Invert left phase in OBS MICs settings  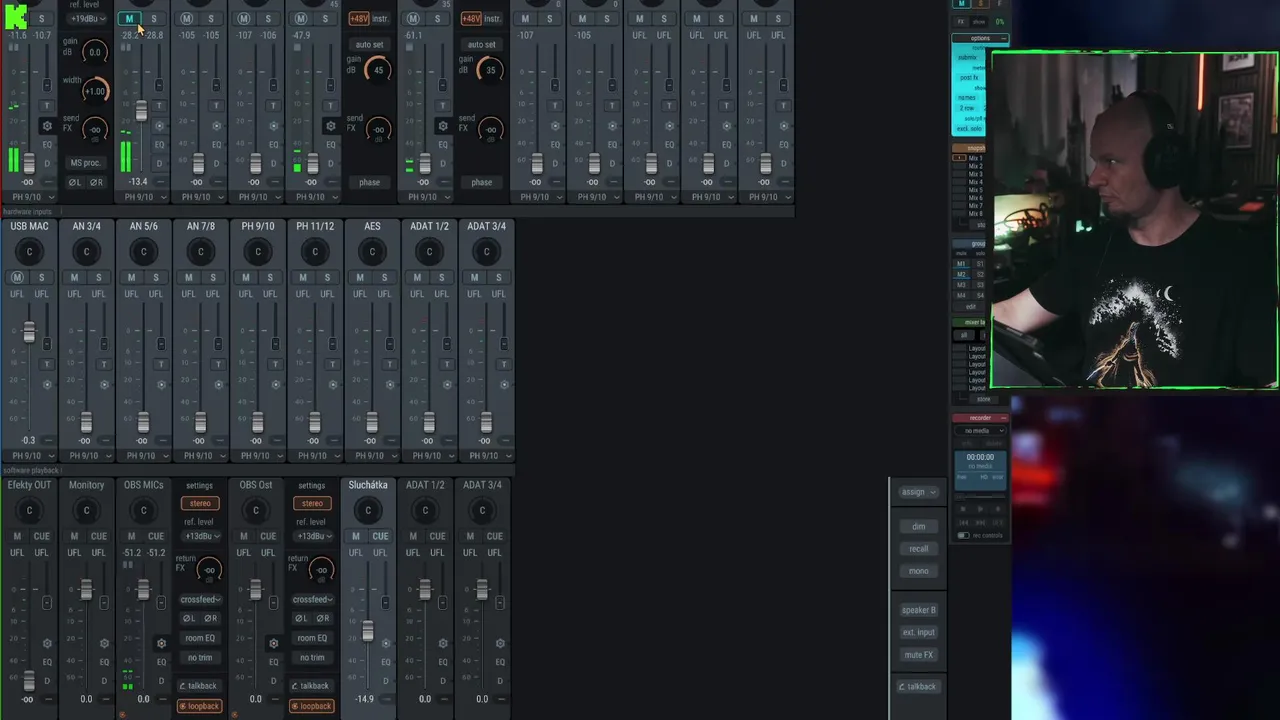[x=189, y=618]
